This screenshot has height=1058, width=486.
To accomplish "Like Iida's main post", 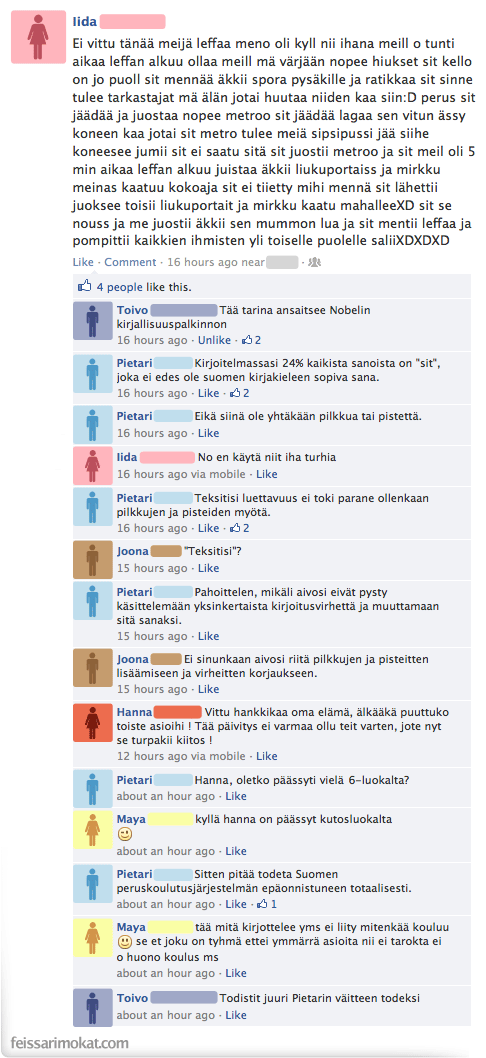I will 82,262.
